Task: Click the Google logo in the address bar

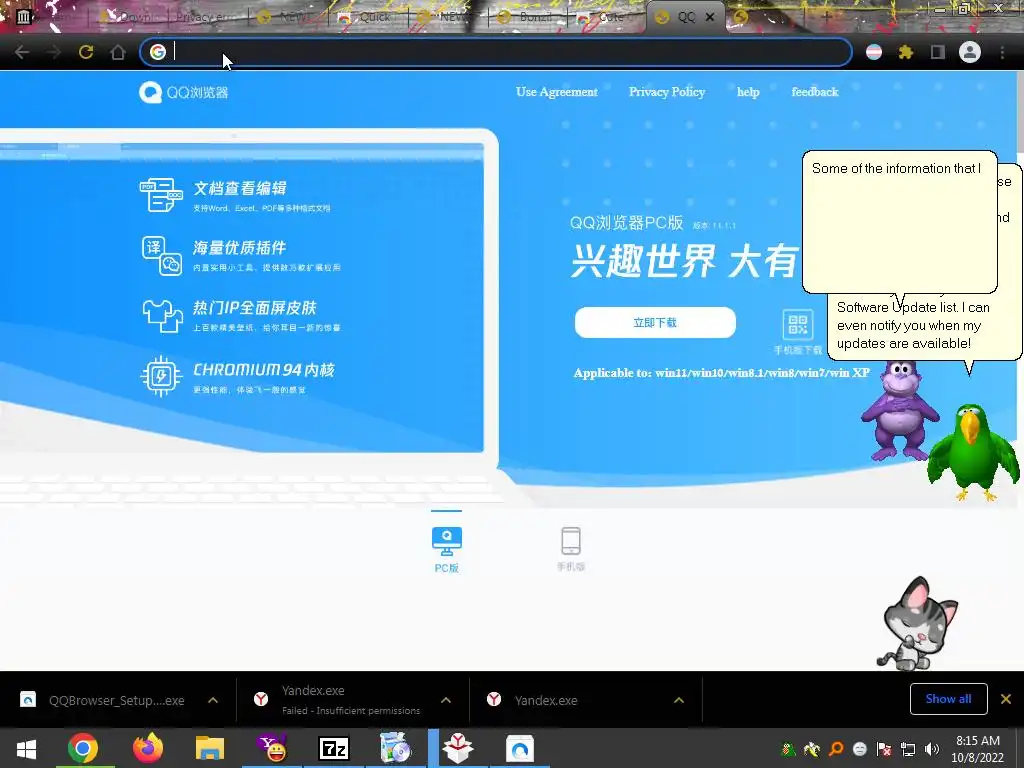Action: (x=157, y=52)
